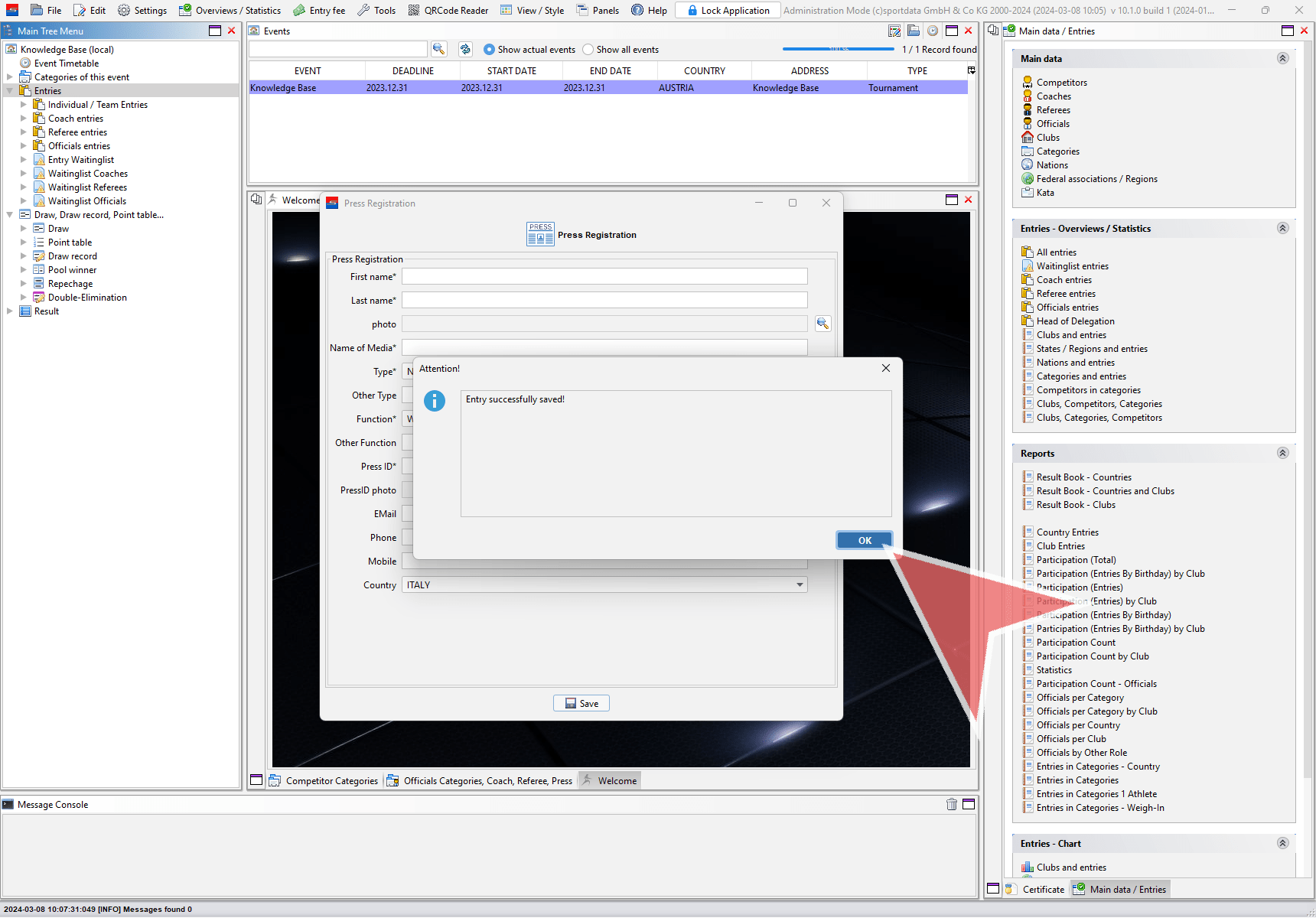The width and height of the screenshot is (1316, 918).
Task: Open the QRCode Reader menu
Action: 448,11
